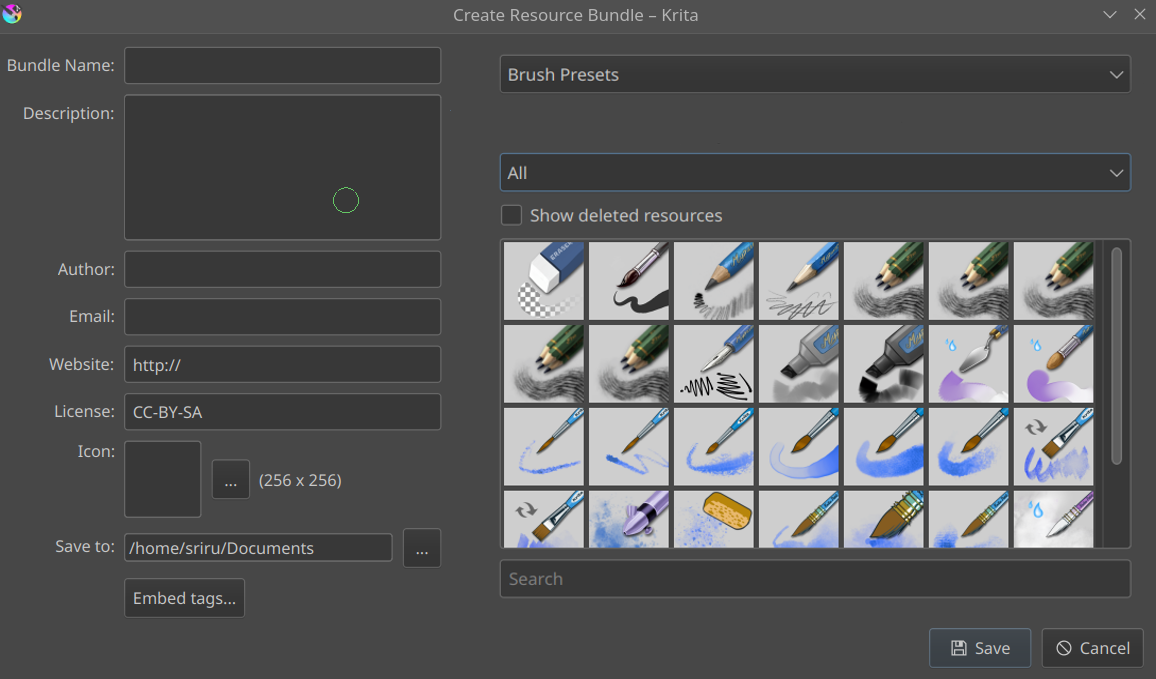Screen dimensions: 1156x679
Task: Select the palette knife purple smear preset
Action: (968, 364)
